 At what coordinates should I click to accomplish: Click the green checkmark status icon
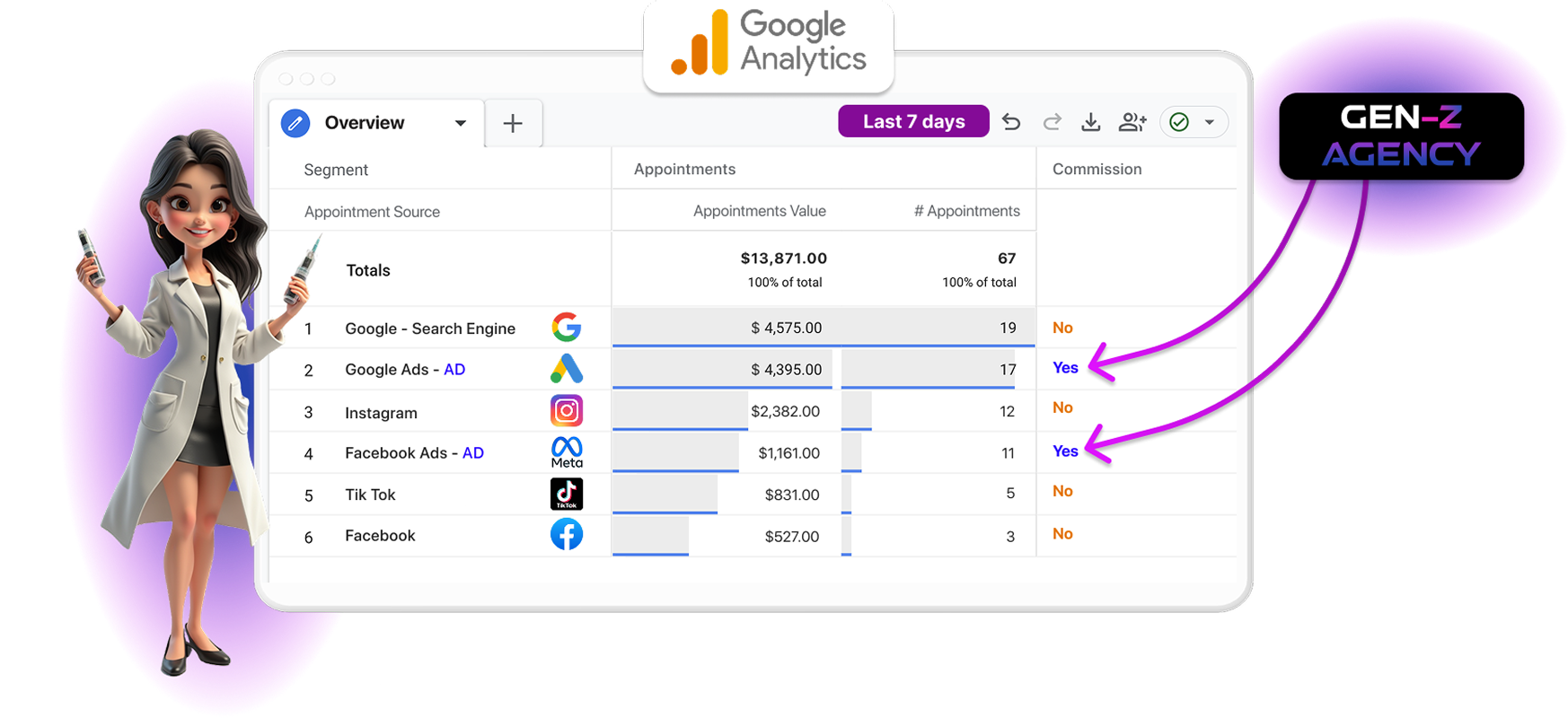click(x=1179, y=122)
